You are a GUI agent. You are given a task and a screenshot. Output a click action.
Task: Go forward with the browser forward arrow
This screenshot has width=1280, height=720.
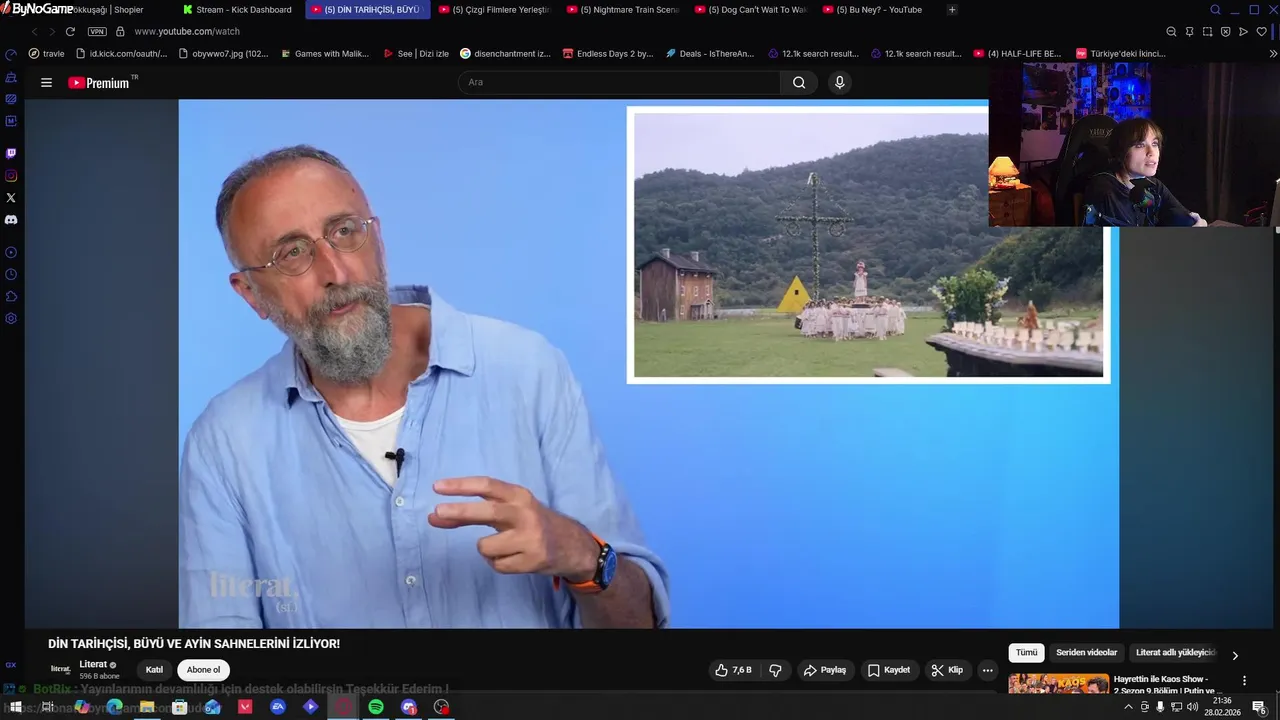(52, 32)
